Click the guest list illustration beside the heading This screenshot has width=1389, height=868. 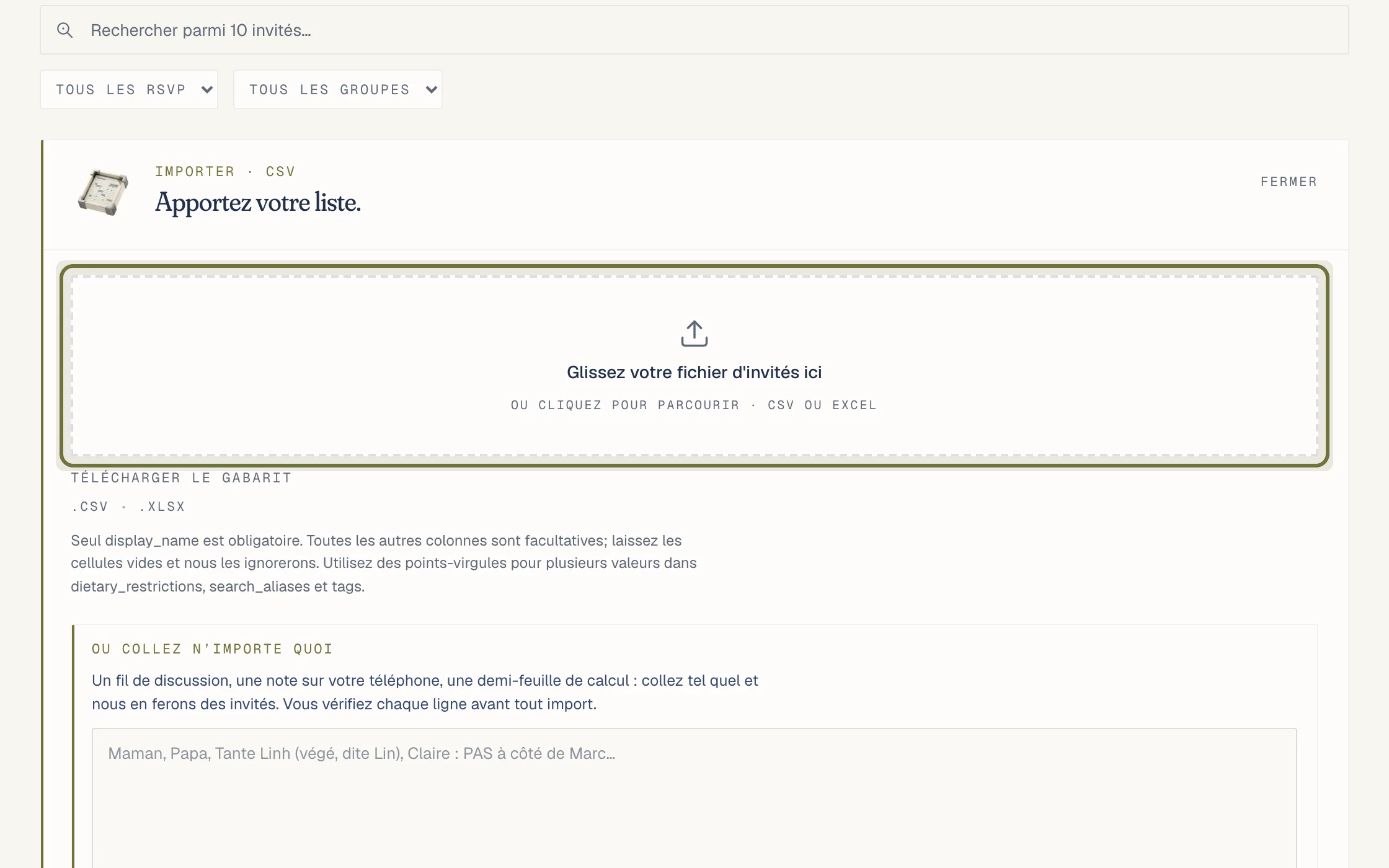(104, 192)
